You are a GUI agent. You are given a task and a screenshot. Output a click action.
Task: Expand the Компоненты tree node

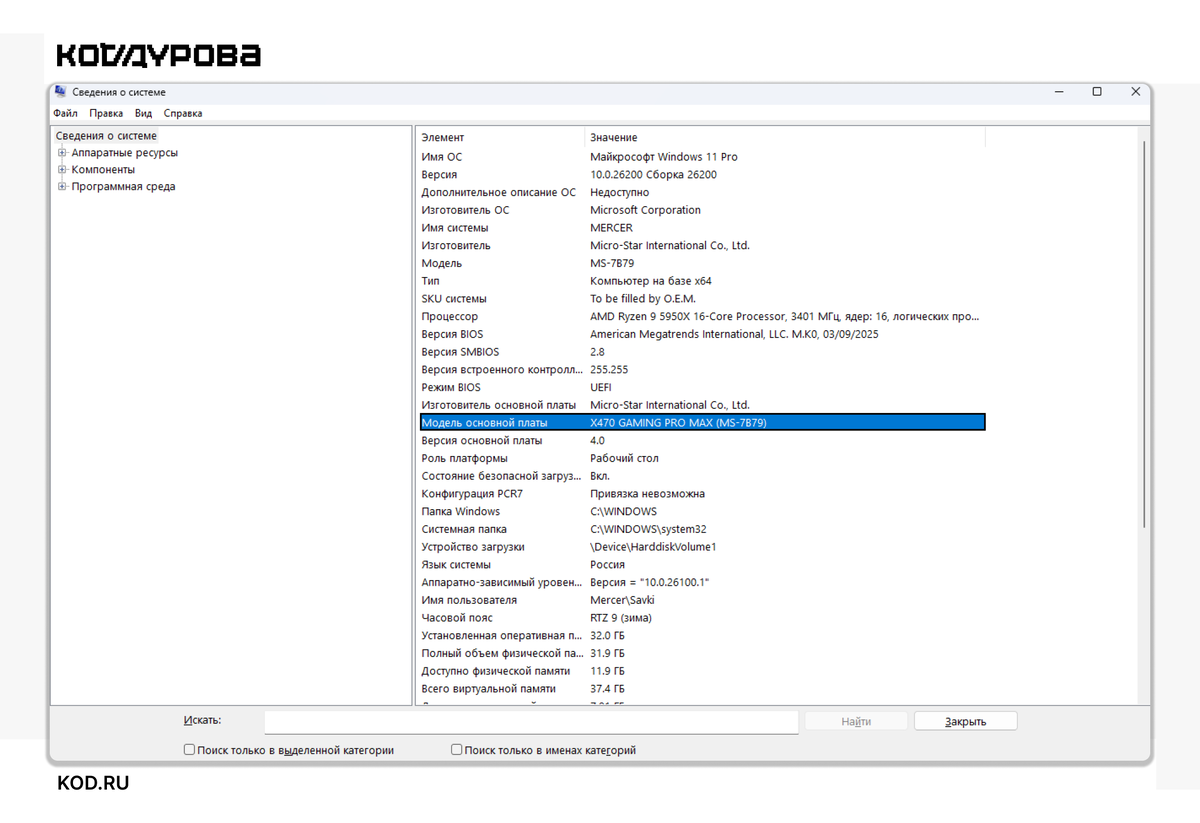pos(62,170)
